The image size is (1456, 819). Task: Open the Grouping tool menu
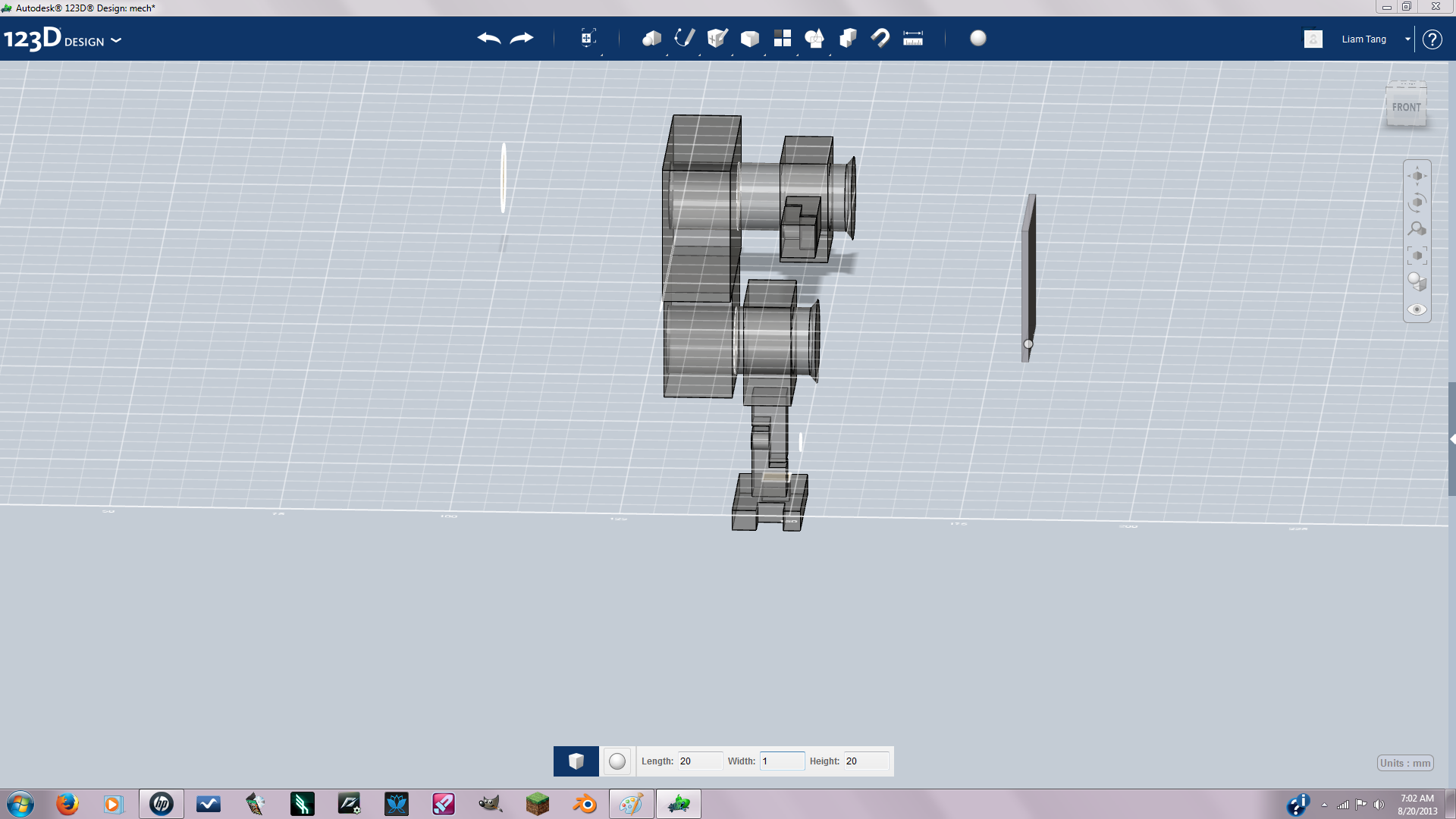(814, 38)
